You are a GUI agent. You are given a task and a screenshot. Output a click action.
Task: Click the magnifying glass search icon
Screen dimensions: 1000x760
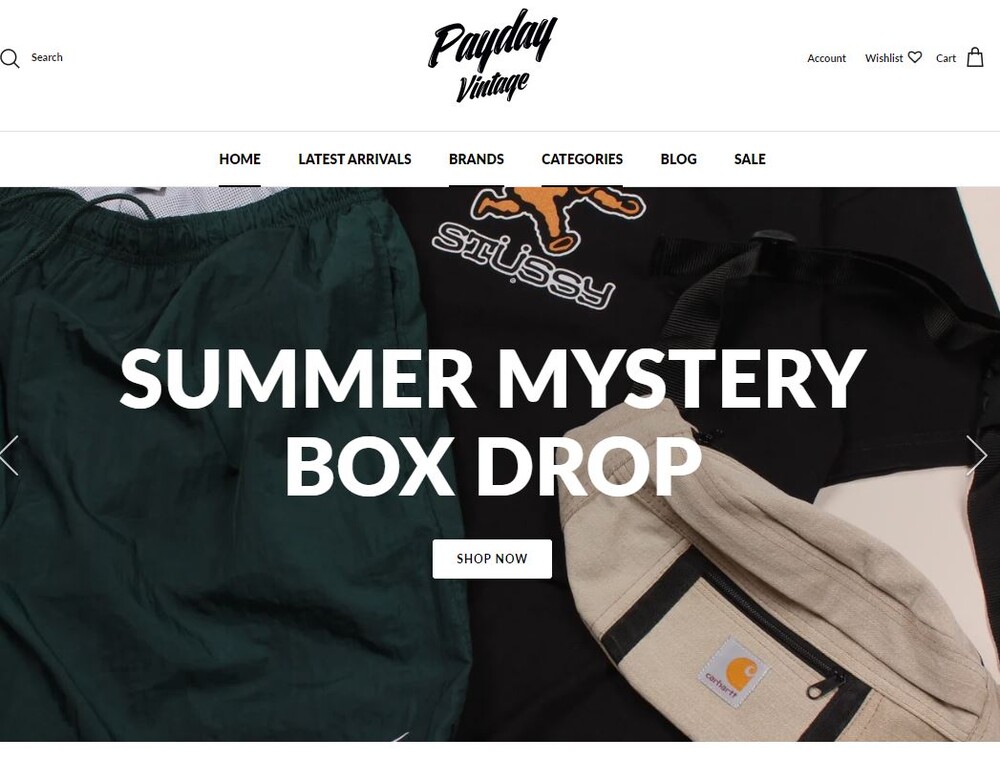pyautogui.click(x=10, y=58)
